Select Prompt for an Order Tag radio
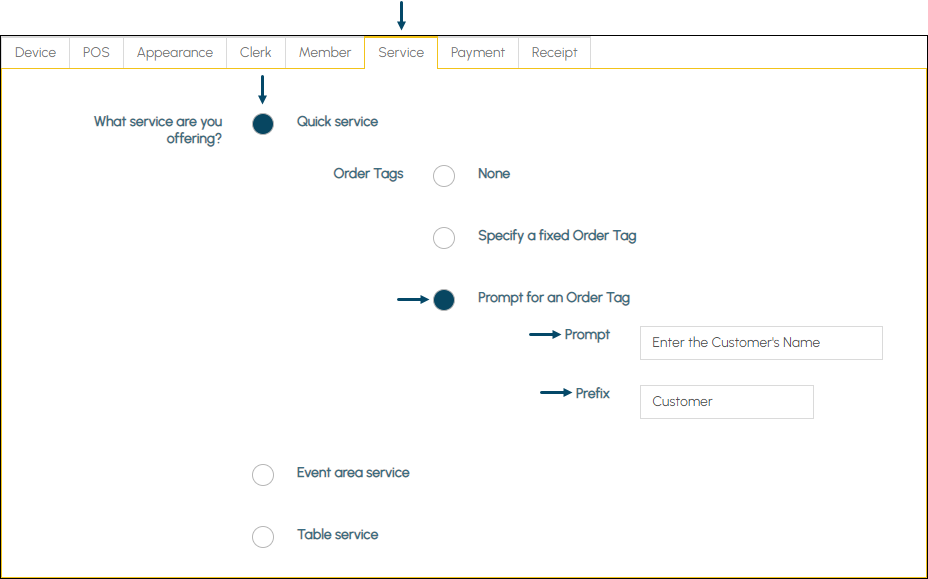 point(444,300)
